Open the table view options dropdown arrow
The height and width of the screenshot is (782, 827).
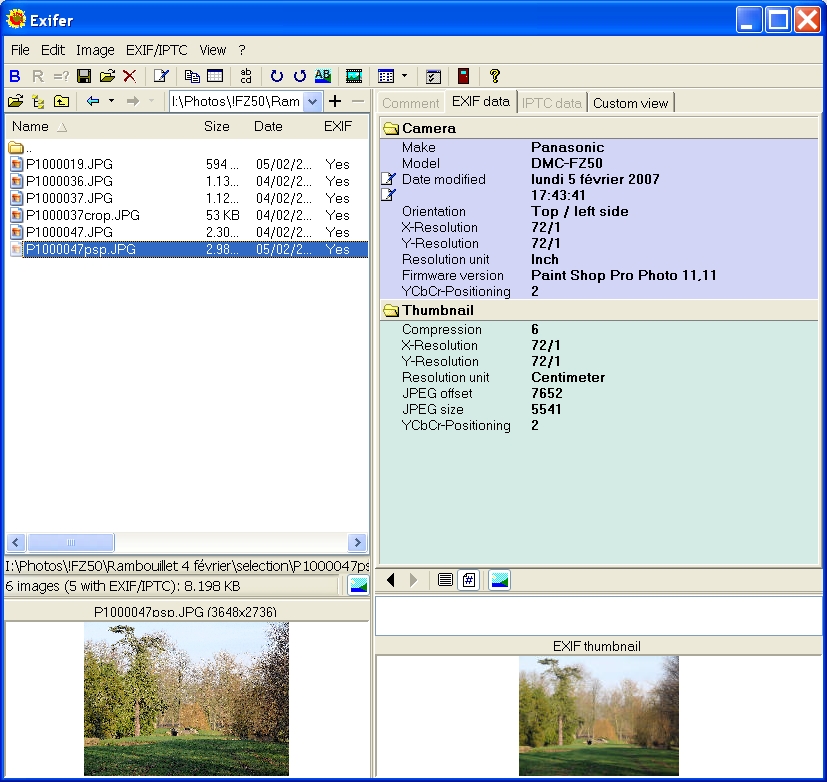(x=404, y=76)
